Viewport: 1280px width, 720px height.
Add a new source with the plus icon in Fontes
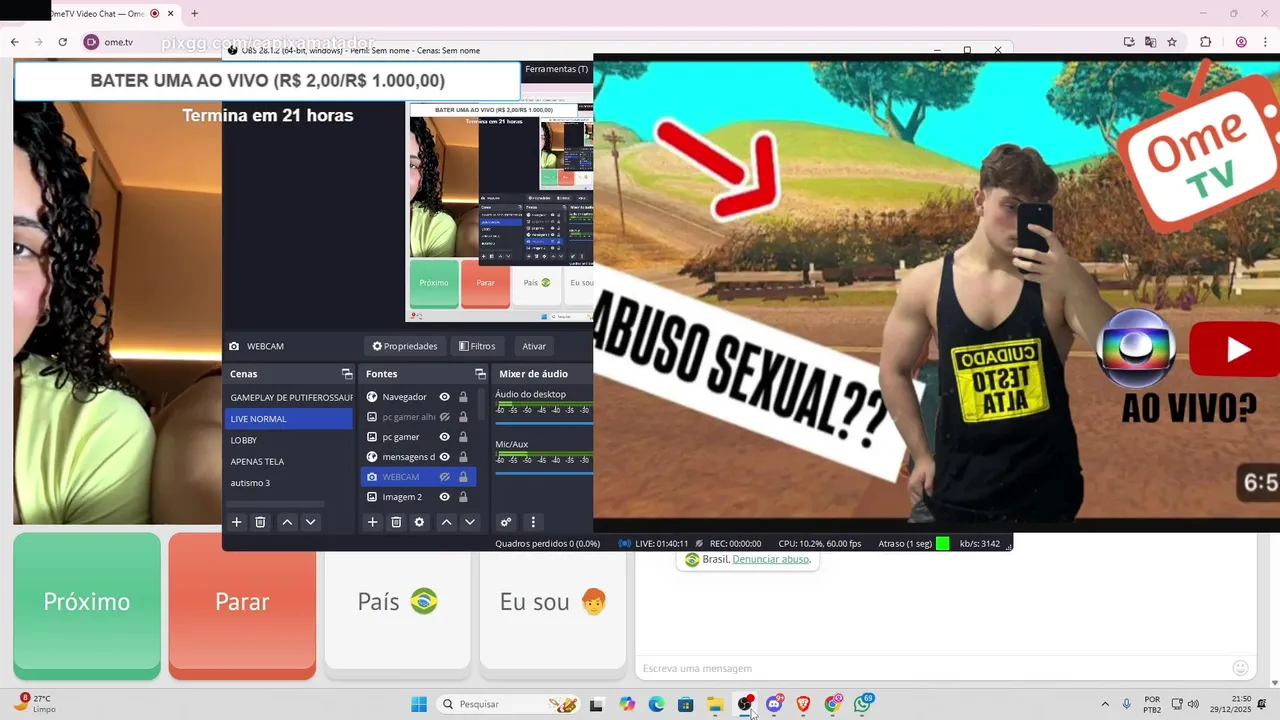[373, 522]
